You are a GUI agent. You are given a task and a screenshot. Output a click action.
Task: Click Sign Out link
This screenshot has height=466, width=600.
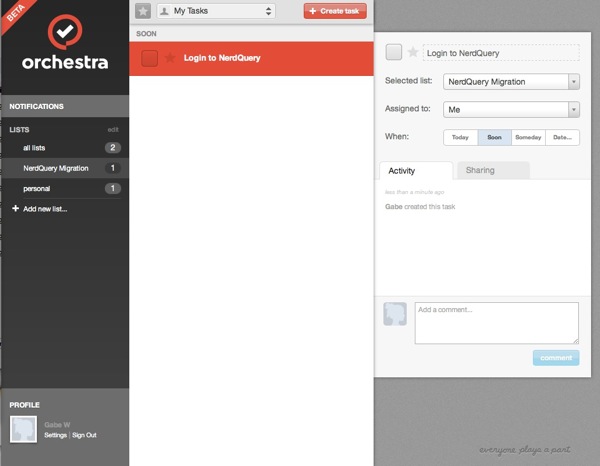pos(84,435)
